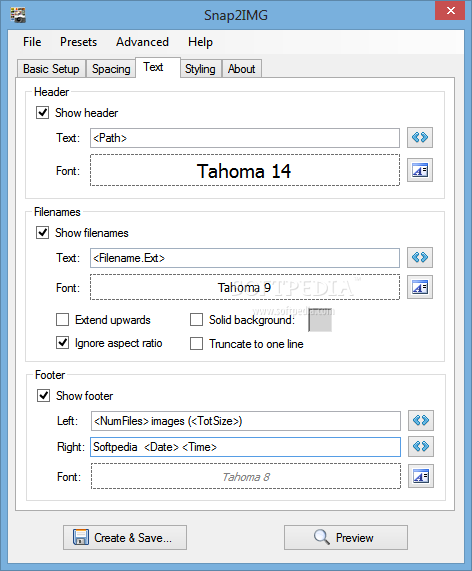The width and height of the screenshot is (472, 571).
Task: Insert tag into footer Right field
Action: tap(421, 446)
